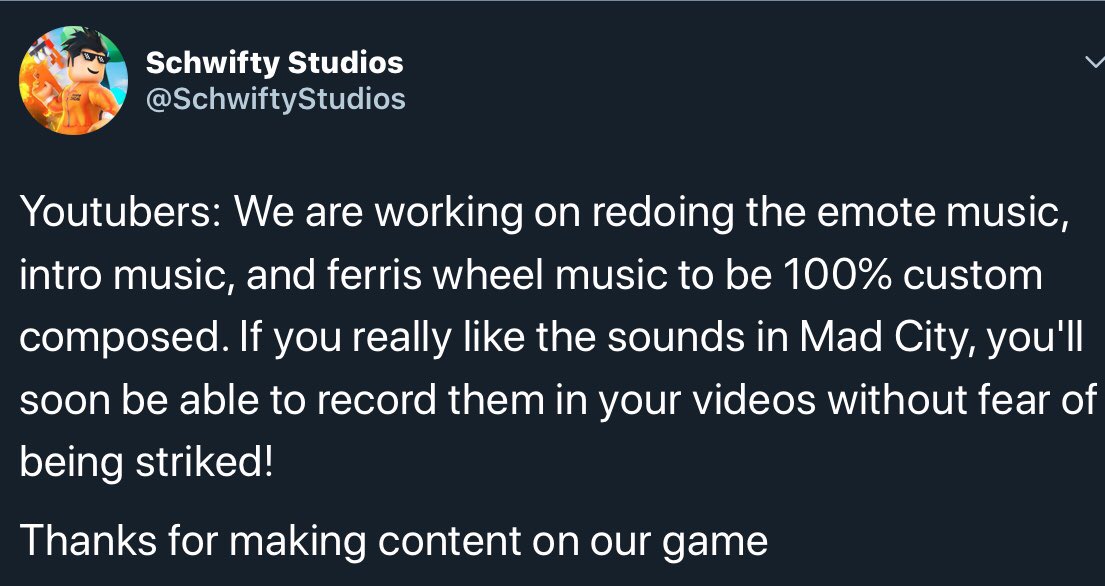Click the word "Thanks" in the last line

click(x=86, y=540)
